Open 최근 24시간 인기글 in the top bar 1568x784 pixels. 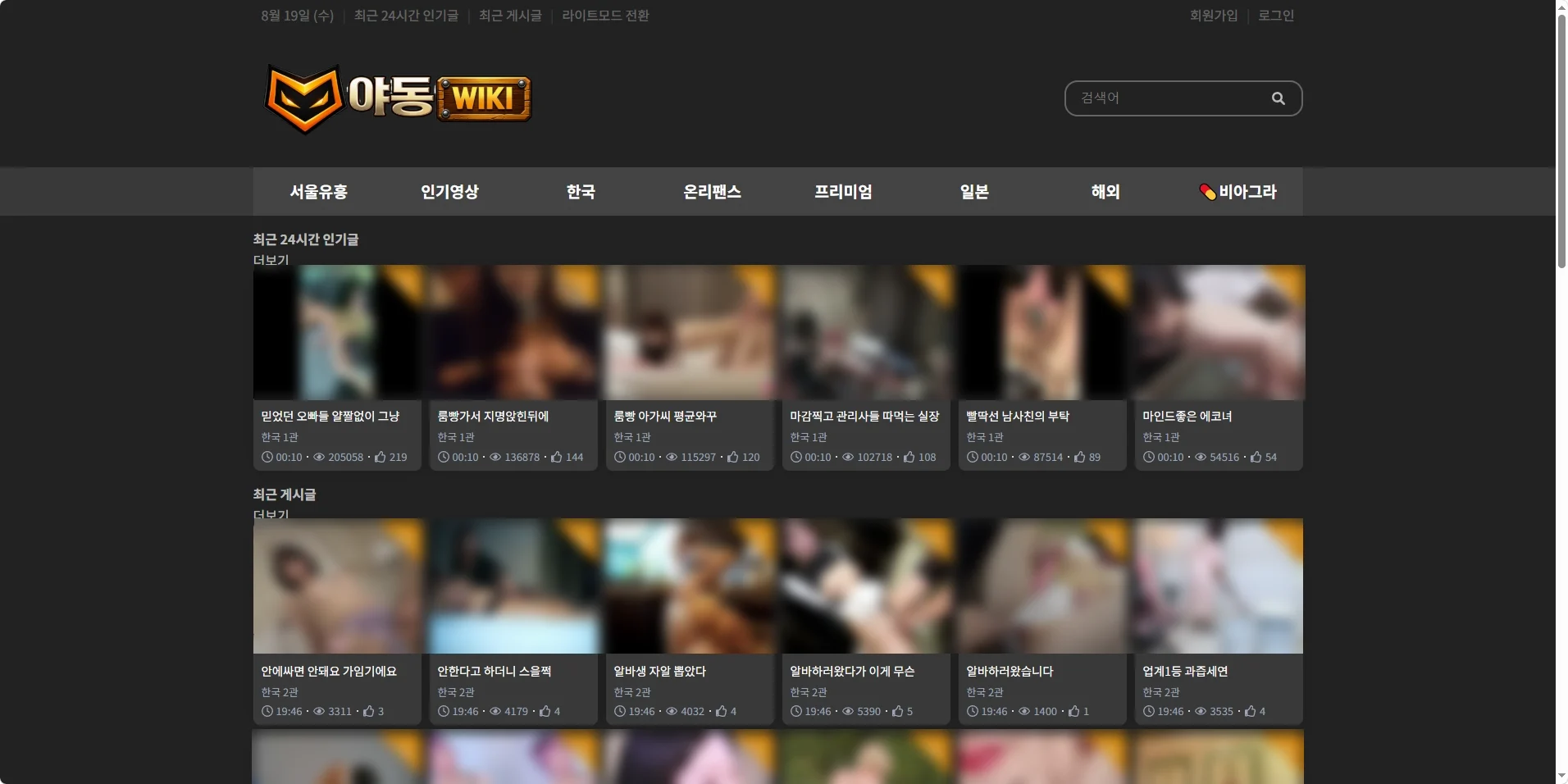click(406, 16)
